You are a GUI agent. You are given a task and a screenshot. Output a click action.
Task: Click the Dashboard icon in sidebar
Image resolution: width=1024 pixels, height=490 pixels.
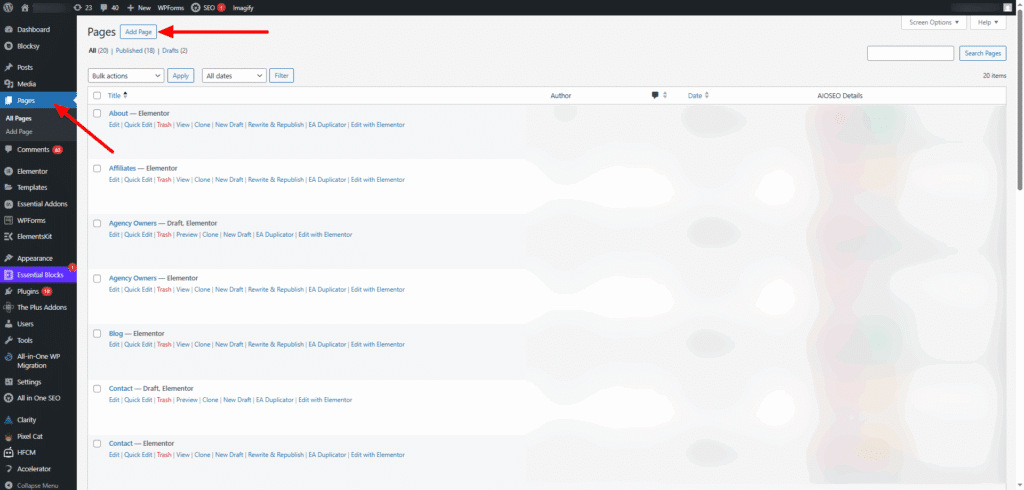(8, 29)
